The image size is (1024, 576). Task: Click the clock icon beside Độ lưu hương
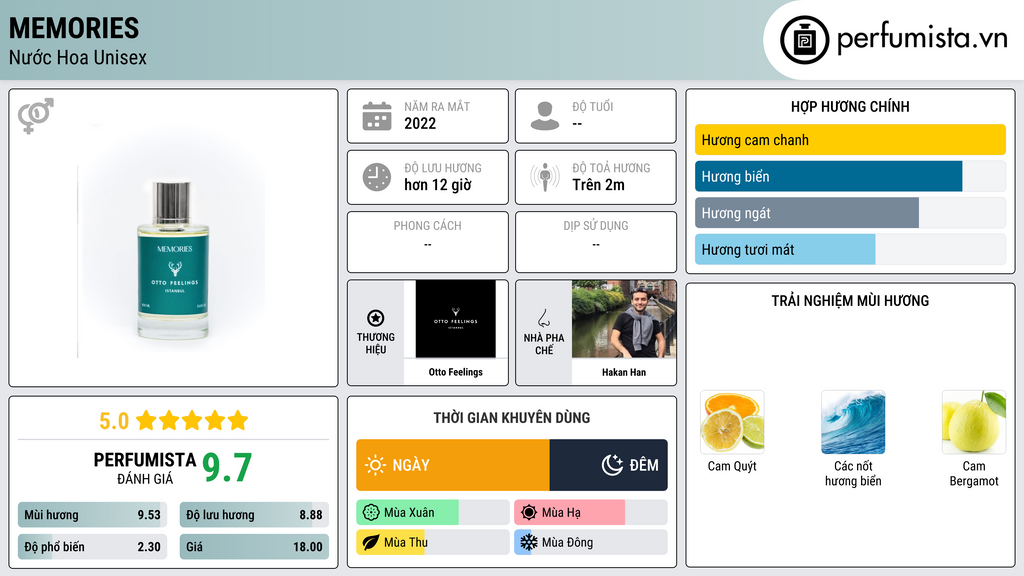tap(377, 177)
